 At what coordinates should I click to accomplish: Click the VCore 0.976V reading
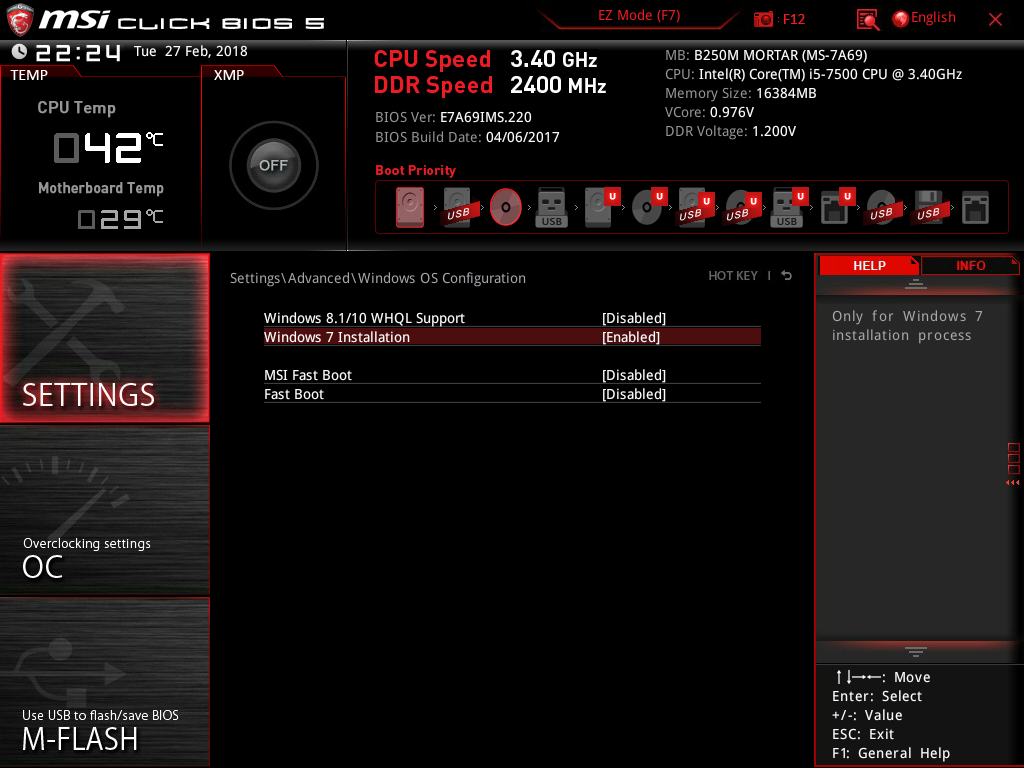pyautogui.click(x=709, y=112)
